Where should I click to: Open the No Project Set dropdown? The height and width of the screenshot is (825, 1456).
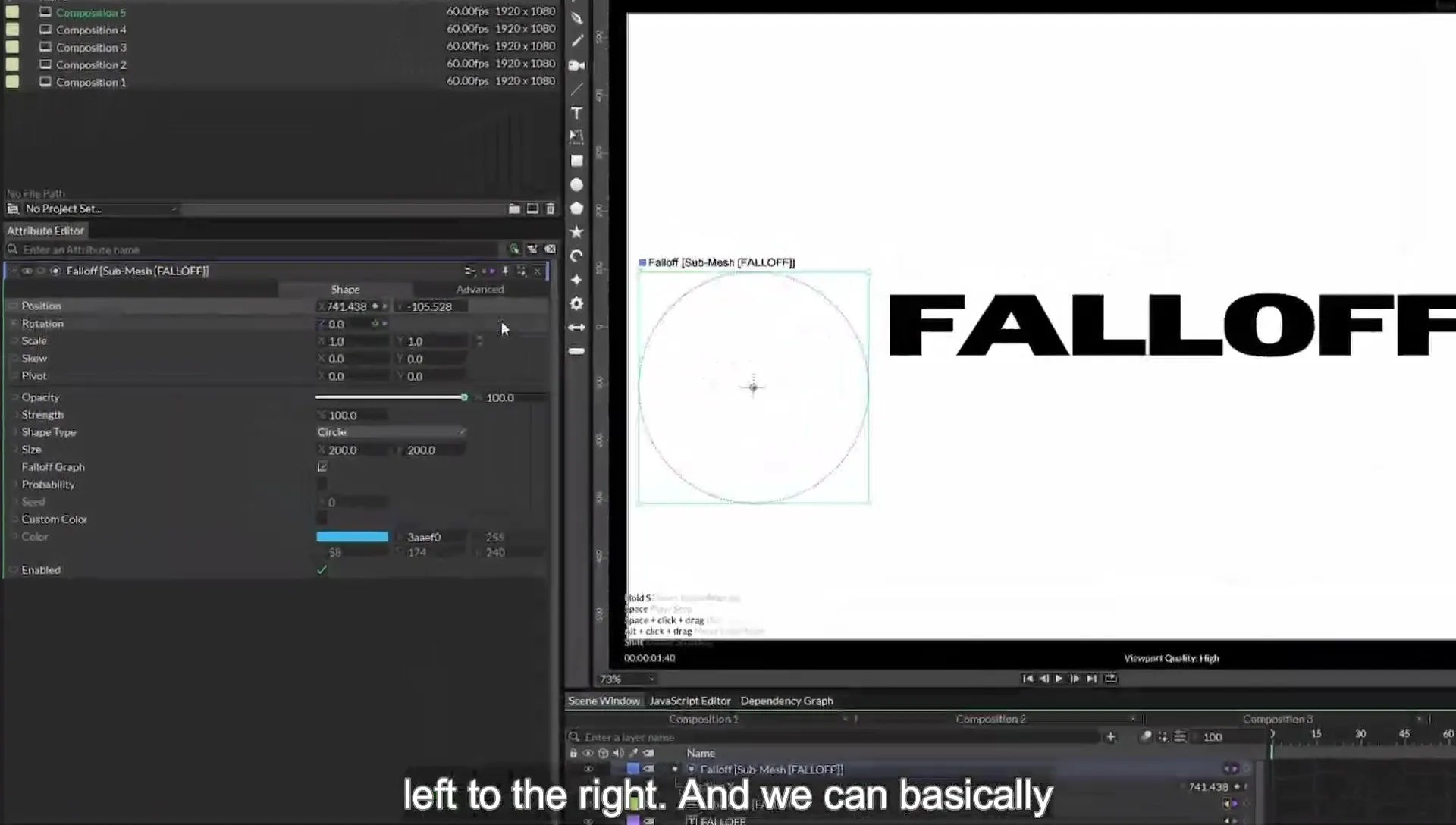click(x=101, y=209)
